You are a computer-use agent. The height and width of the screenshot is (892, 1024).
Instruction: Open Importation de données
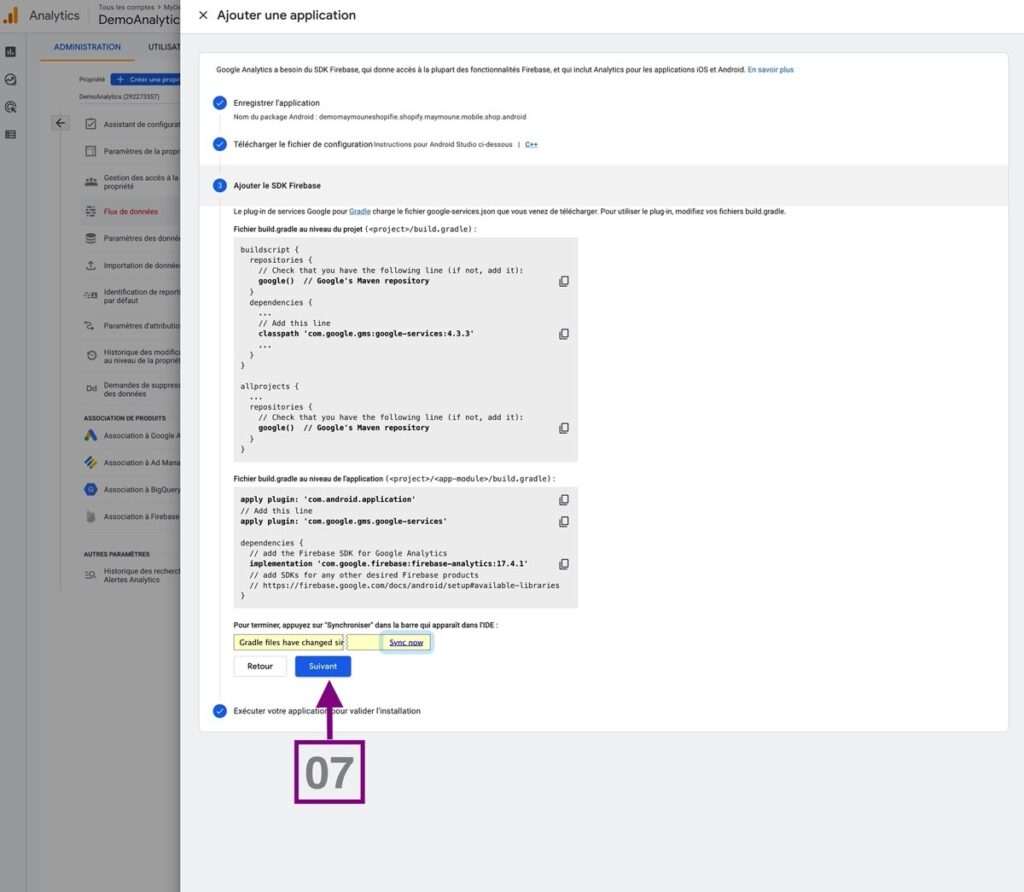pyautogui.click(x=133, y=265)
